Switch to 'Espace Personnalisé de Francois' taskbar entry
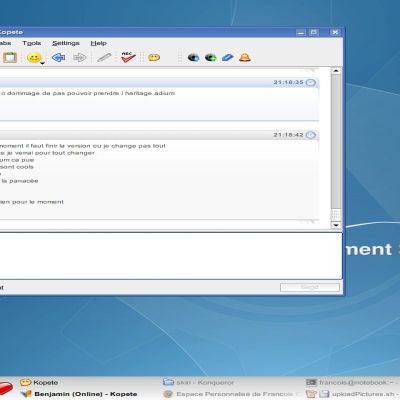Image resolution: width=400 pixels, height=400 pixels. click(x=232, y=394)
